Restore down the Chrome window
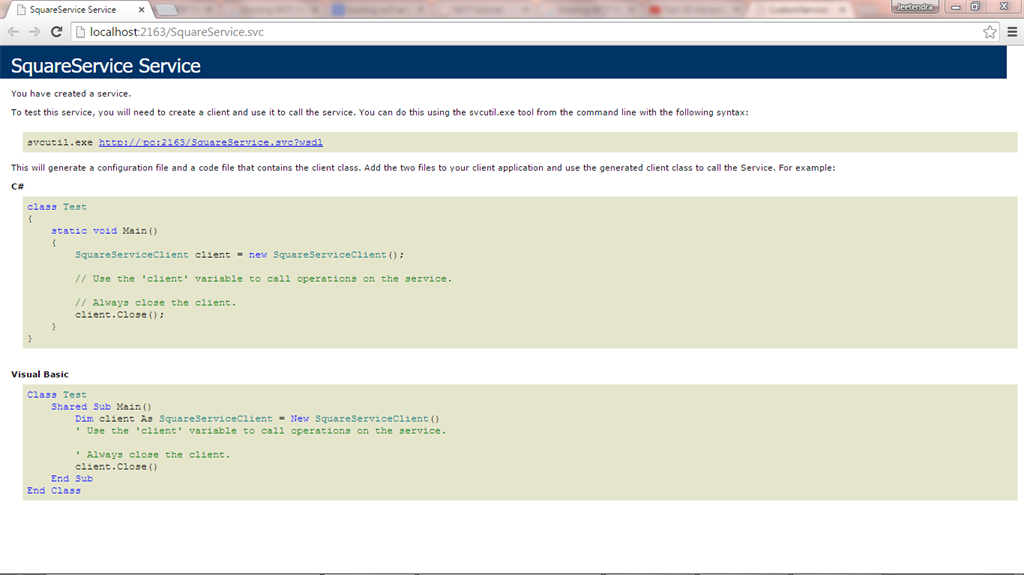 pyautogui.click(x=975, y=7)
